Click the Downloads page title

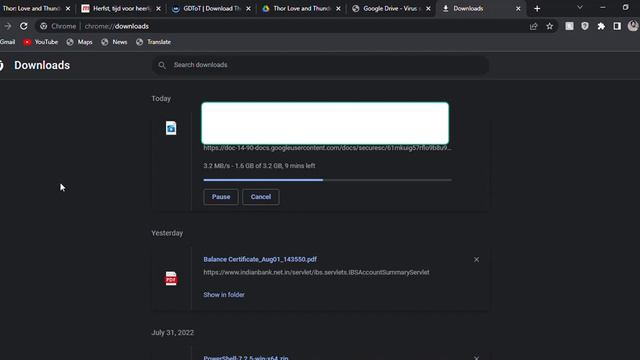(x=42, y=65)
